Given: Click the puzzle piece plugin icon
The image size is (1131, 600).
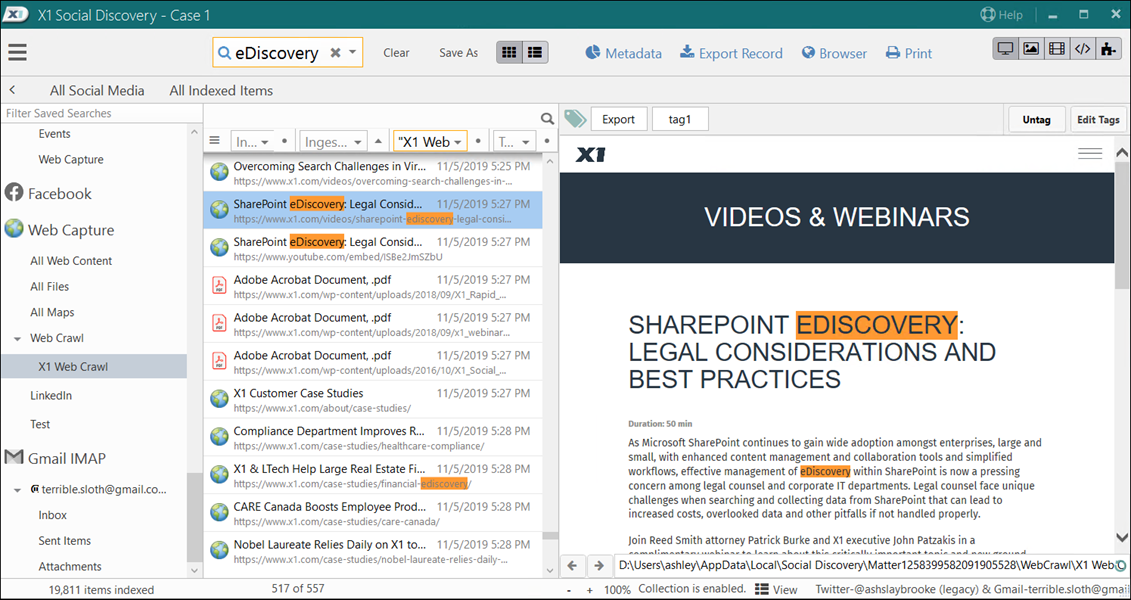Looking at the screenshot, I should [x=1107, y=49].
